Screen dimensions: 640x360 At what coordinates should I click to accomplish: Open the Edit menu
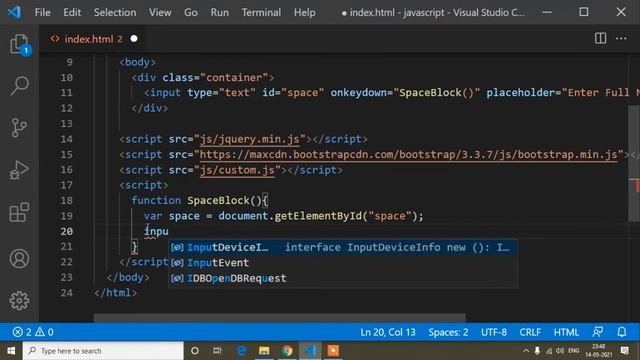tap(72, 12)
